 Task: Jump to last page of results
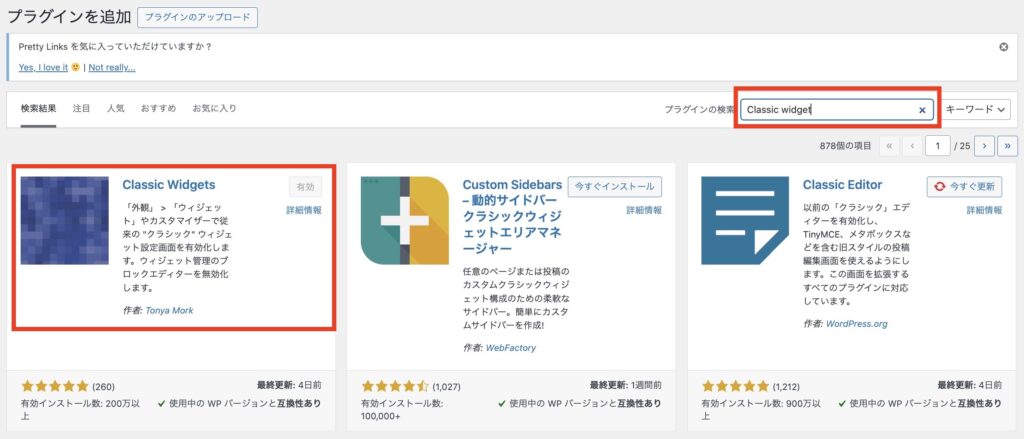pos(1008,146)
